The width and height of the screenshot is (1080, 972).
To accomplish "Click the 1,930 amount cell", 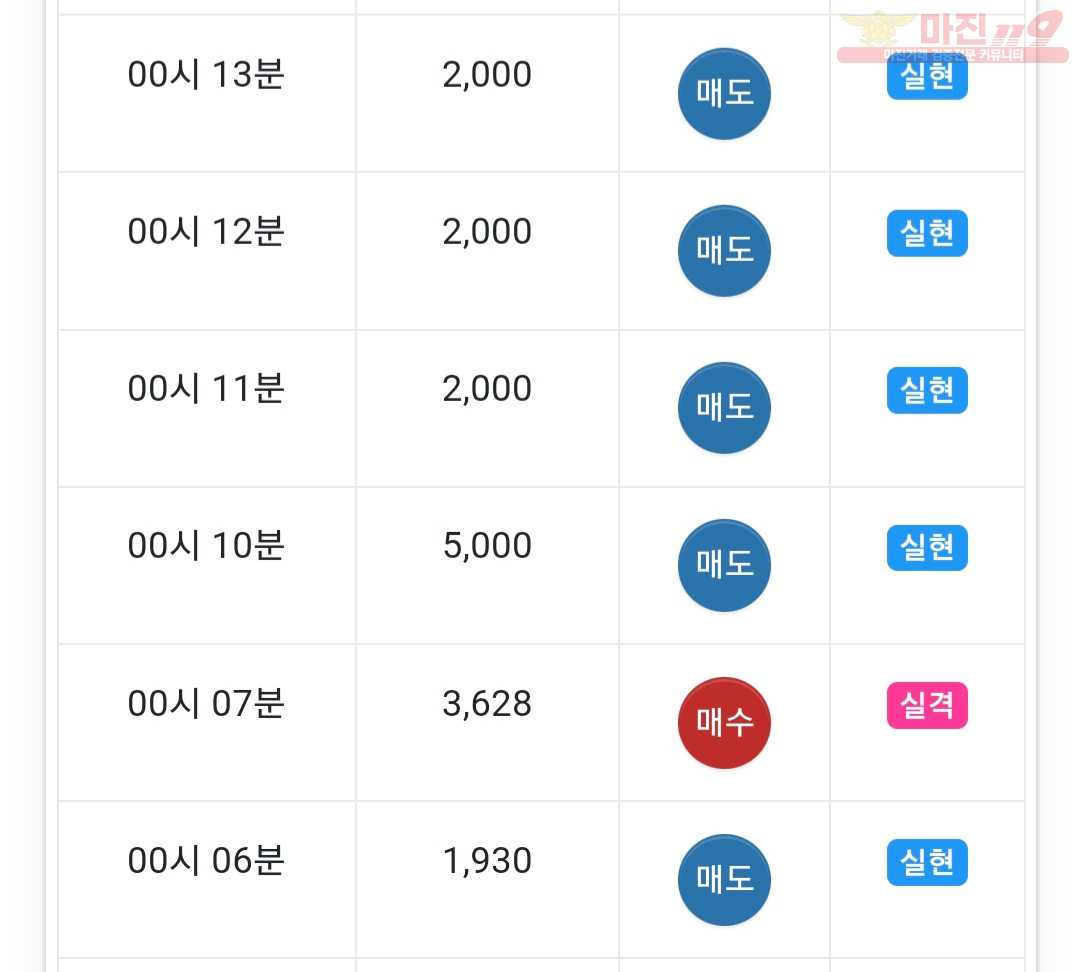I will click(x=487, y=880).
